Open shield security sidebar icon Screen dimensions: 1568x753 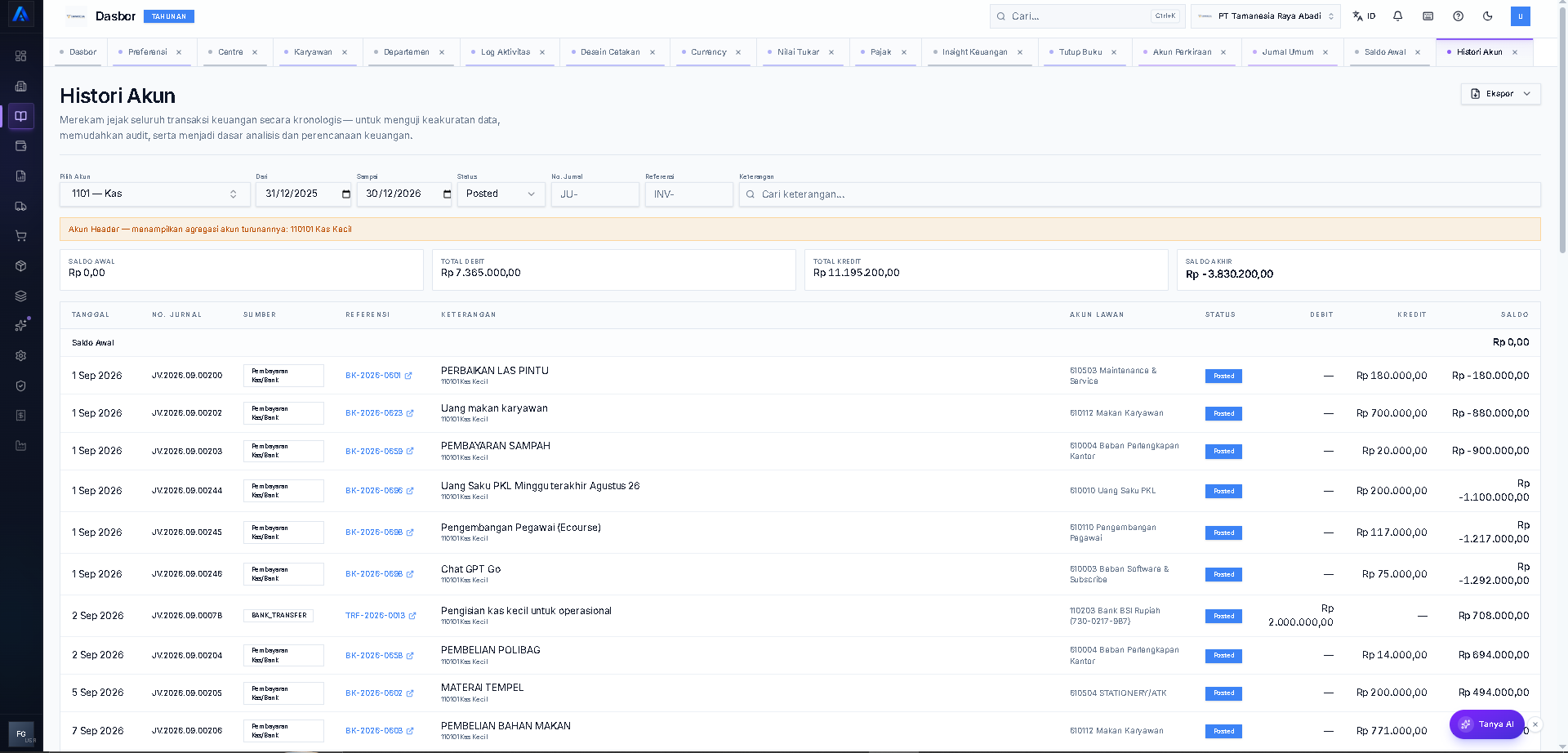[21, 385]
